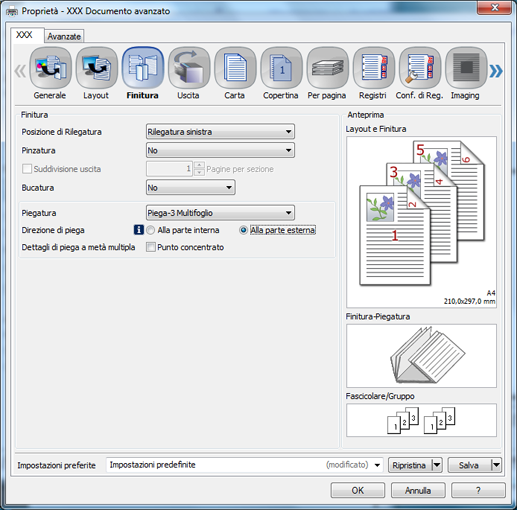Expand the Posizione di Rilegatura dropdown
The width and height of the screenshot is (517, 510).
pyautogui.click(x=220, y=132)
